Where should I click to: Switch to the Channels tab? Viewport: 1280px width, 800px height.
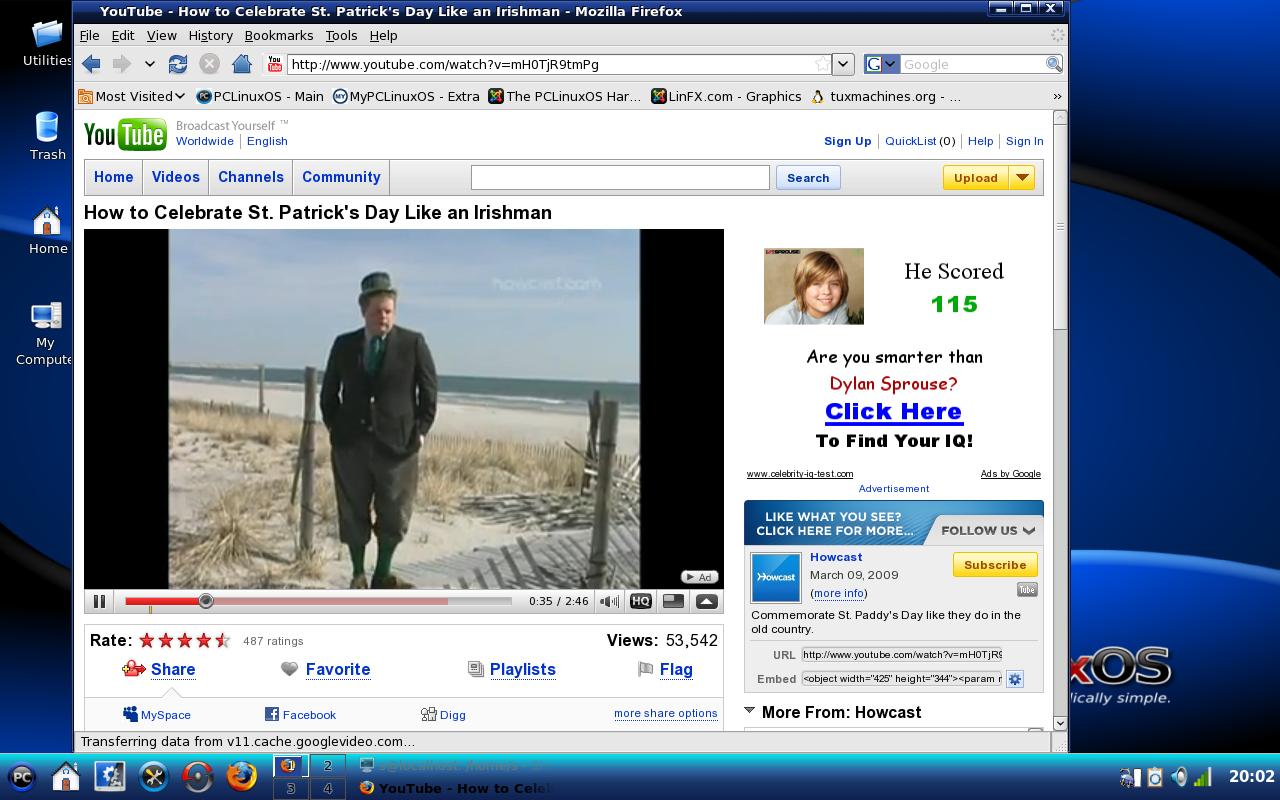click(x=251, y=177)
